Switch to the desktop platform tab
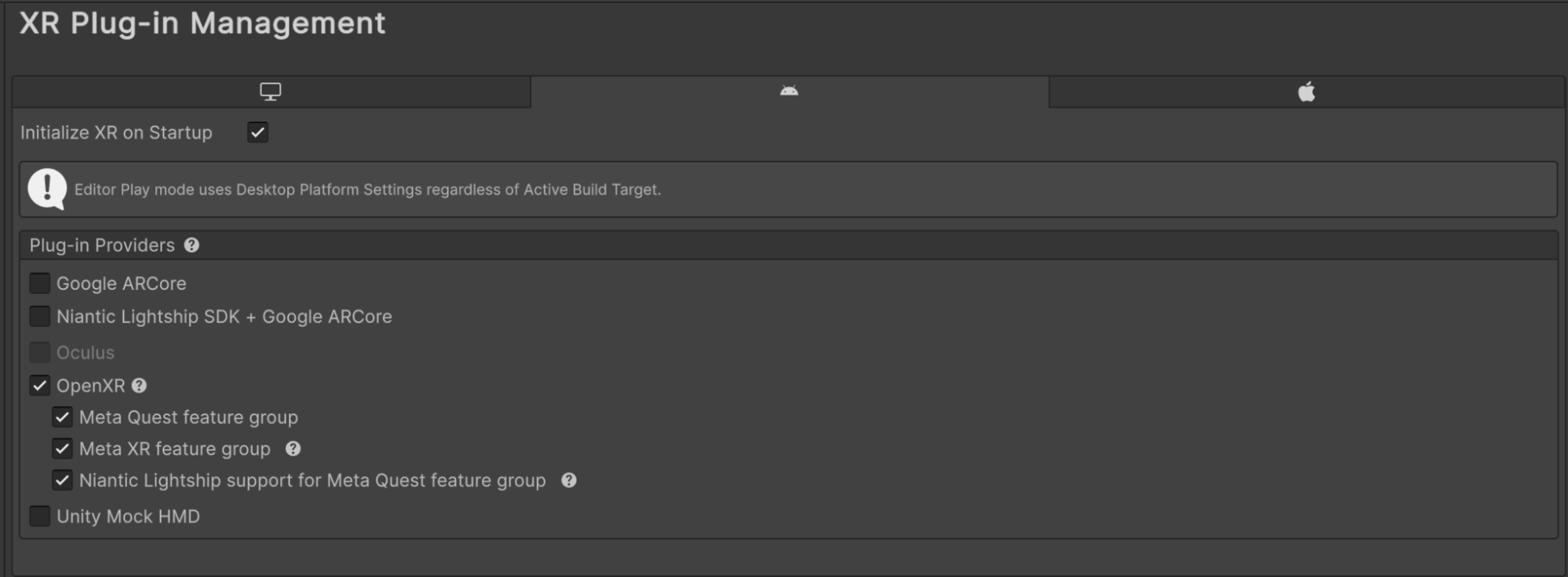This screenshot has height=577, width=1568. click(271, 91)
